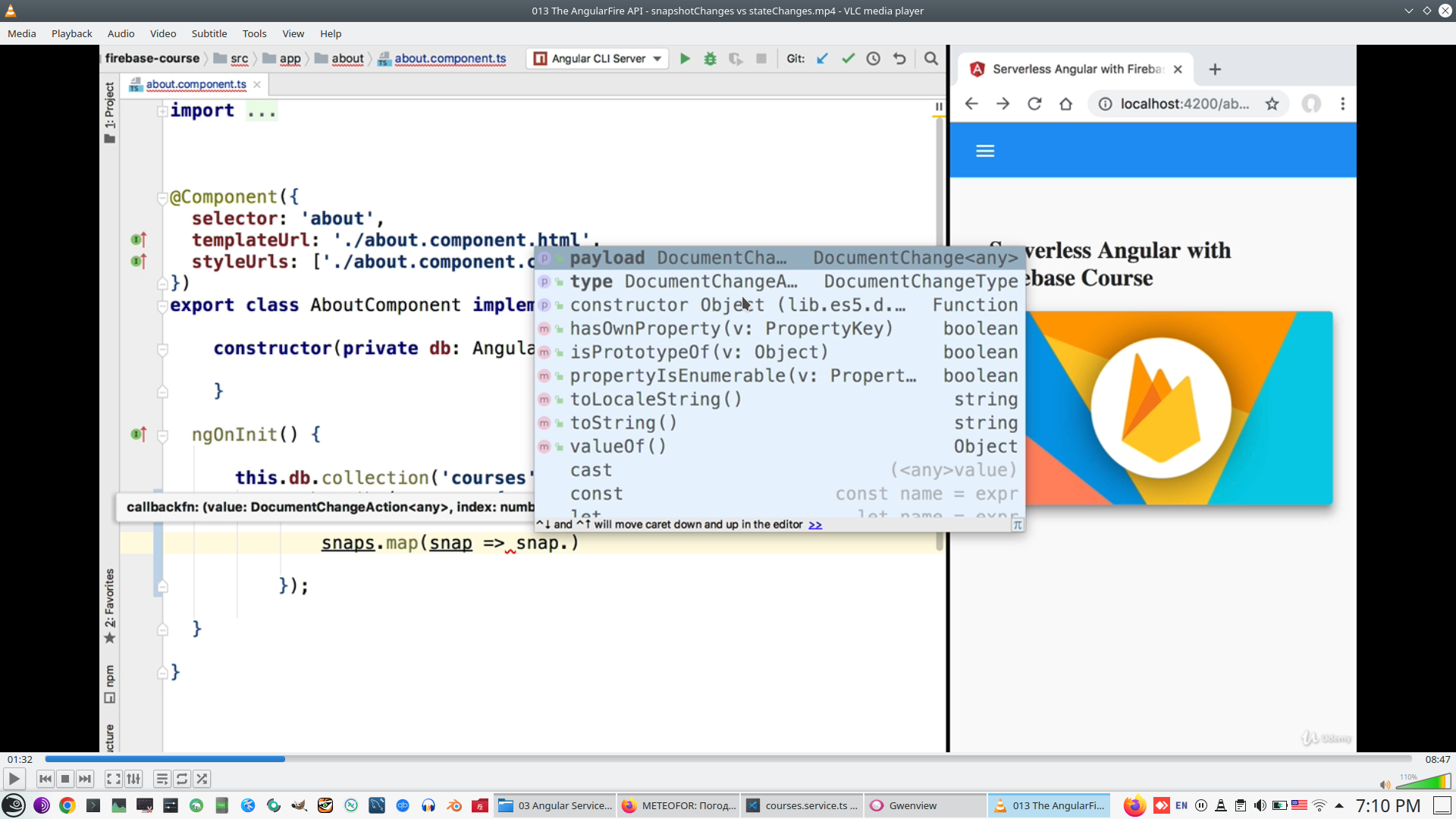This screenshot has width=1456, height=819.
Task: Open the playlist view
Action: (162, 779)
